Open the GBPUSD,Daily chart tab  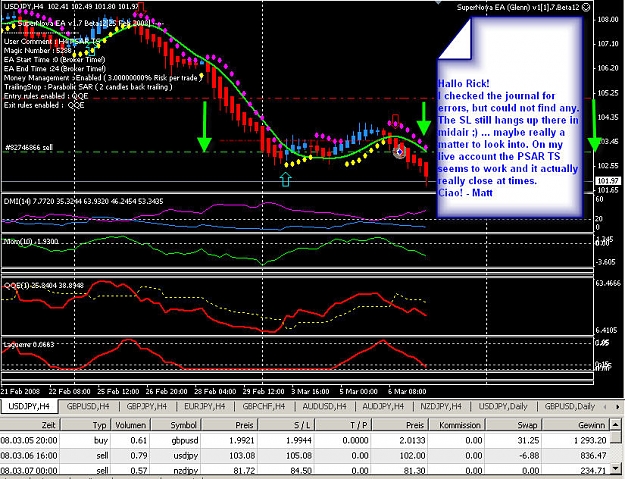coord(570,406)
